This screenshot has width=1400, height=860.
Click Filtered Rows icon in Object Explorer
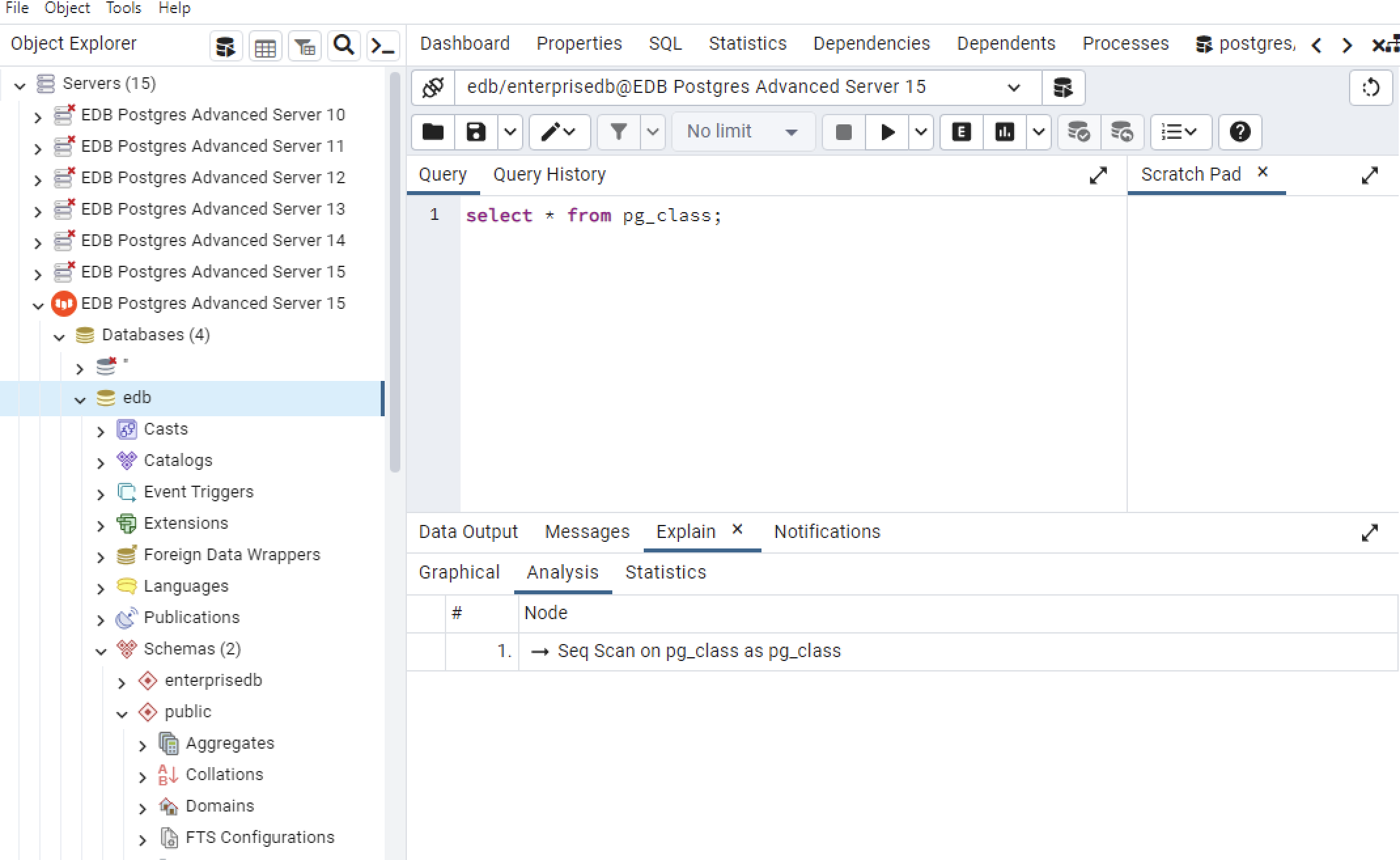click(305, 46)
